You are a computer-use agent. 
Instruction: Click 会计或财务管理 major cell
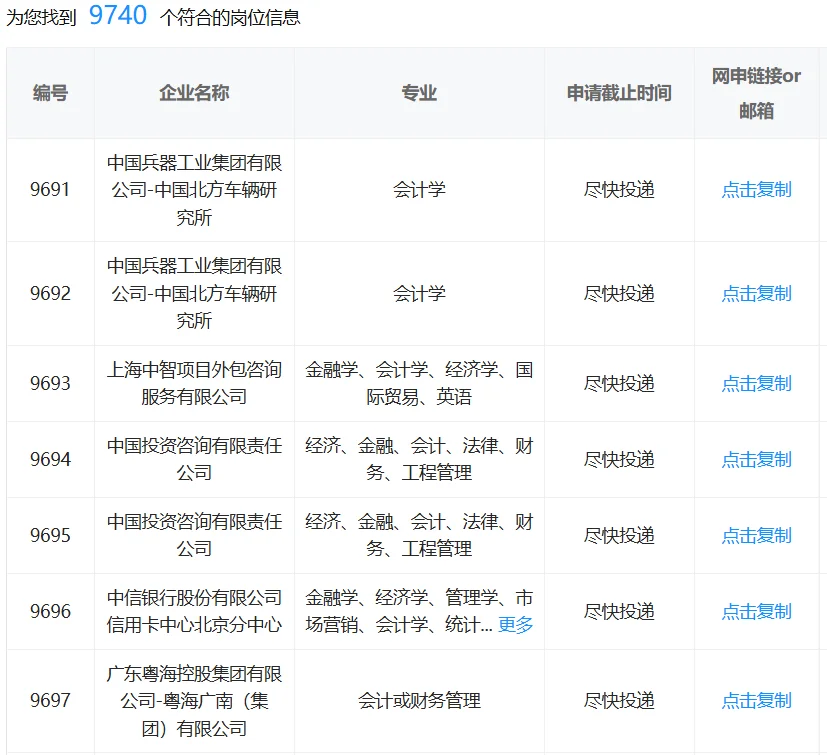pos(419,701)
